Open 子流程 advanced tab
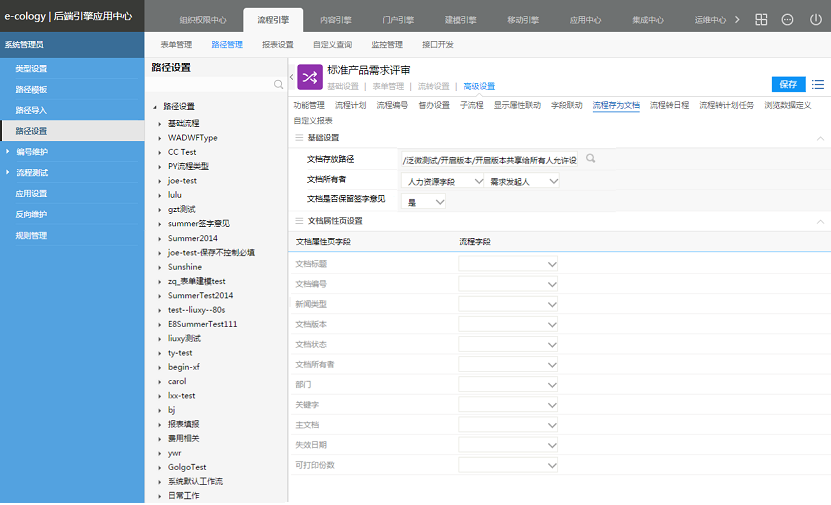 (472, 105)
